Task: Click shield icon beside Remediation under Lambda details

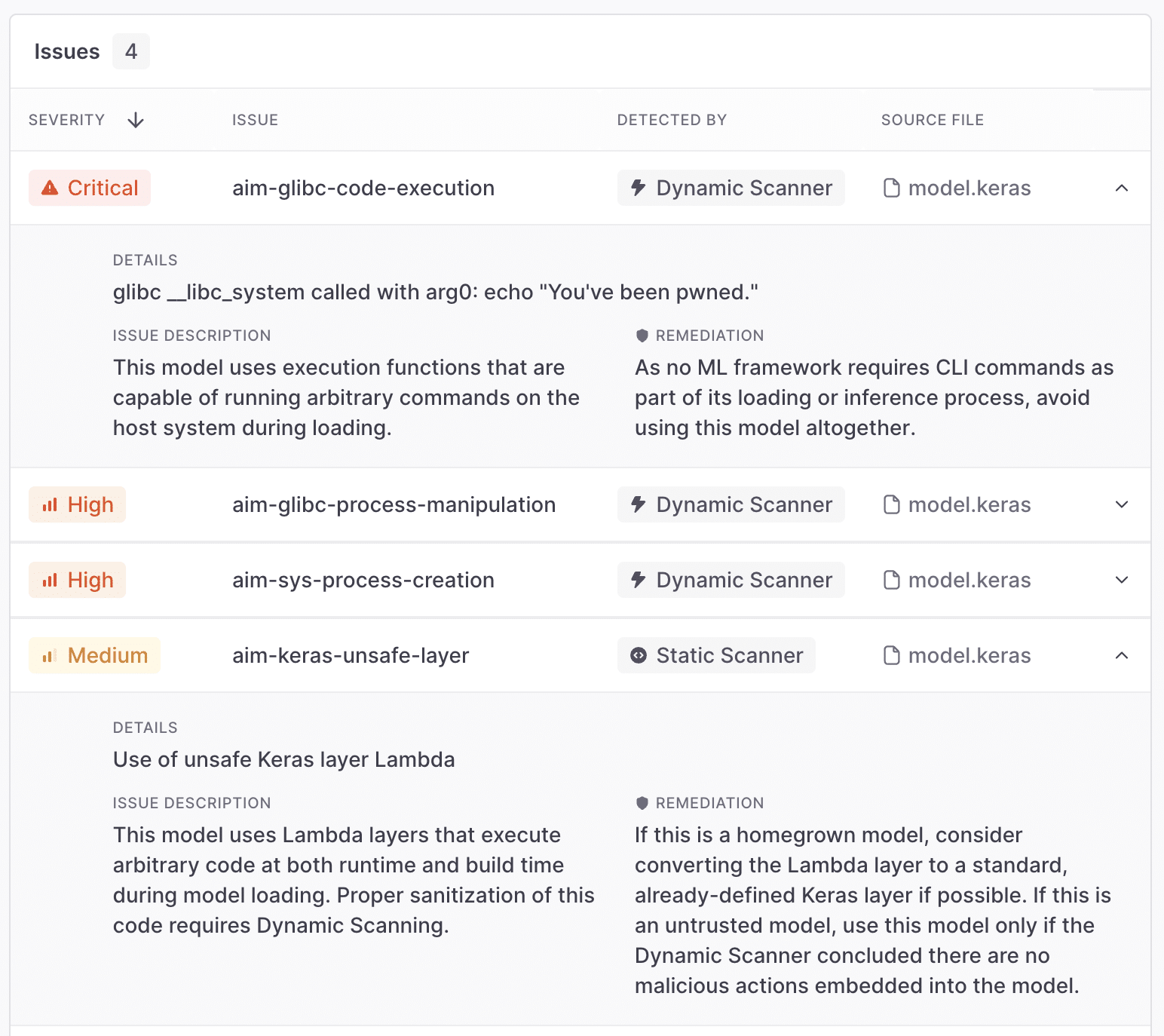Action: (x=642, y=803)
